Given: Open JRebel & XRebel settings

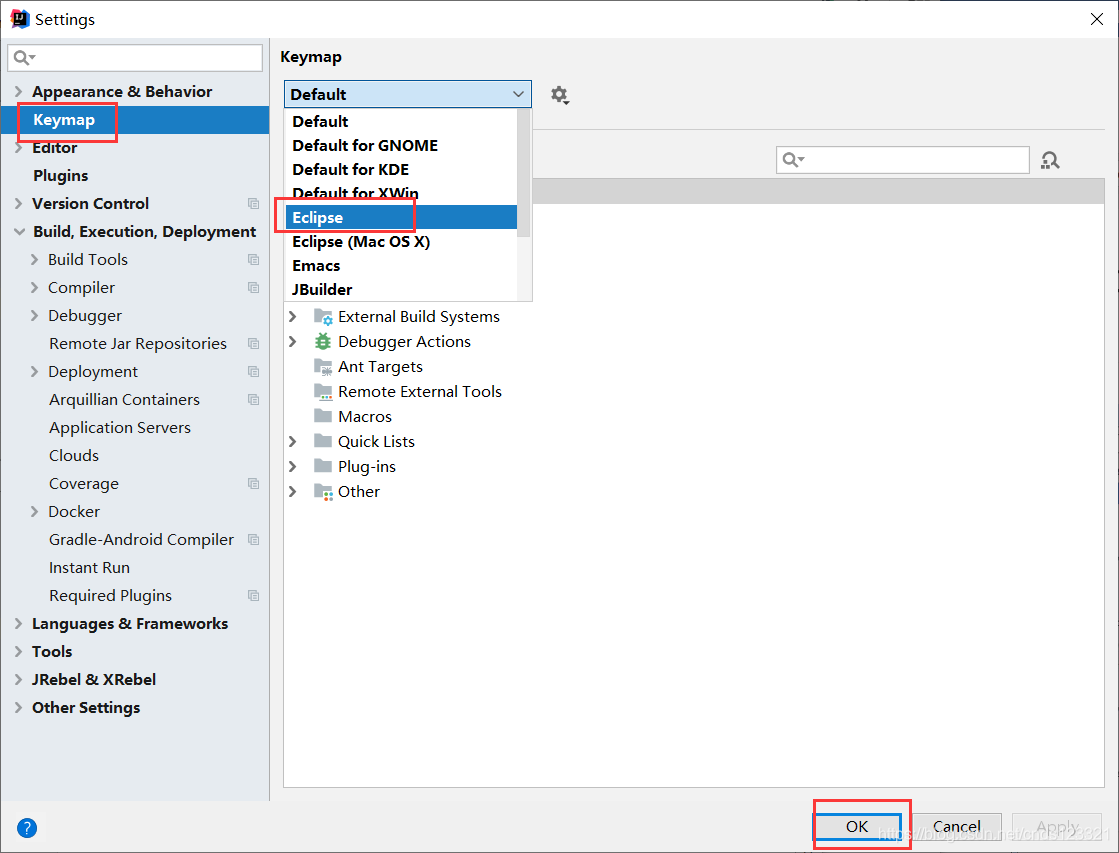Looking at the screenshot, I should point(93,680).
